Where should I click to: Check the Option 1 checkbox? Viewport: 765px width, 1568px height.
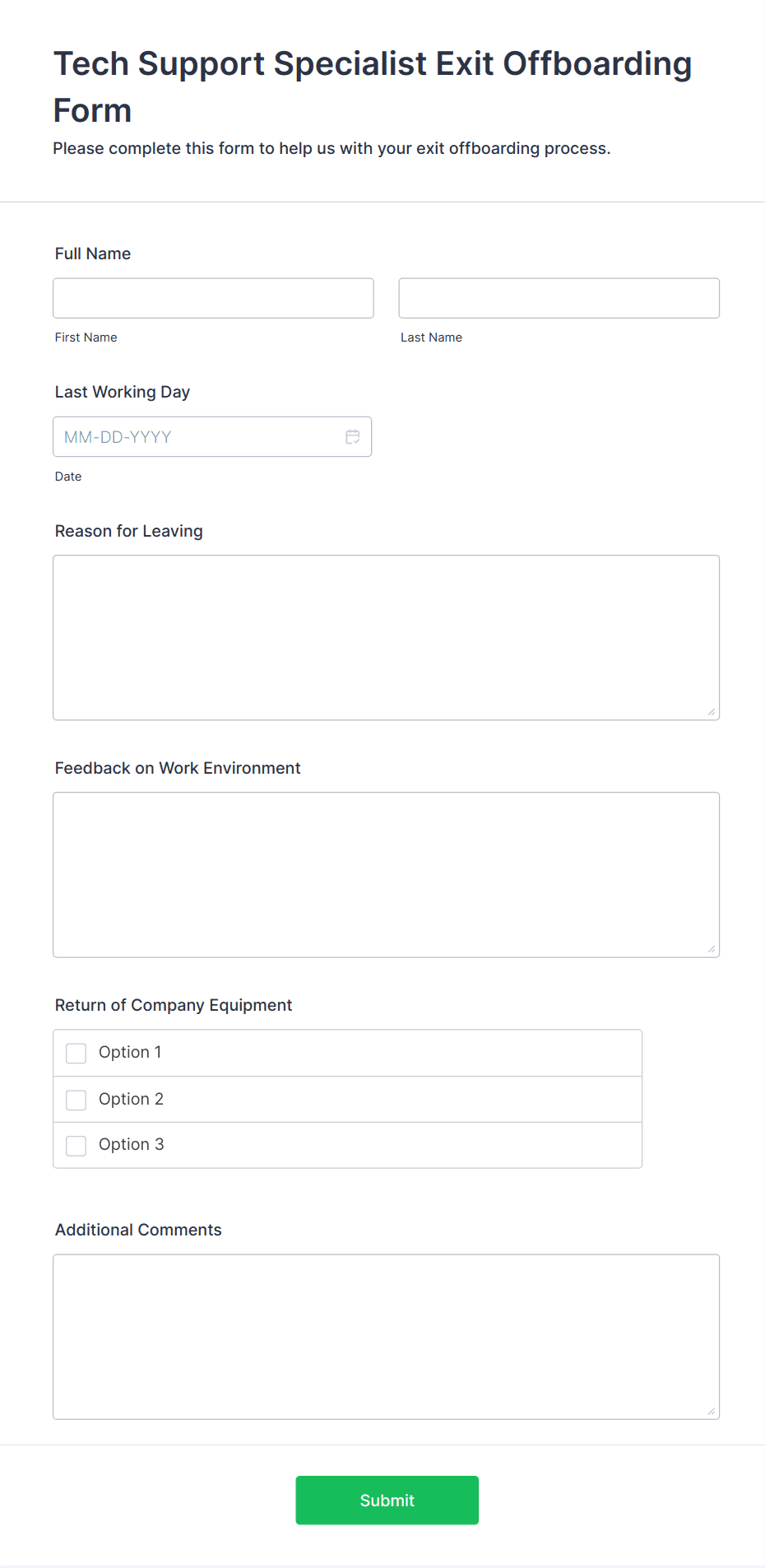click(x=76, y=1054)
